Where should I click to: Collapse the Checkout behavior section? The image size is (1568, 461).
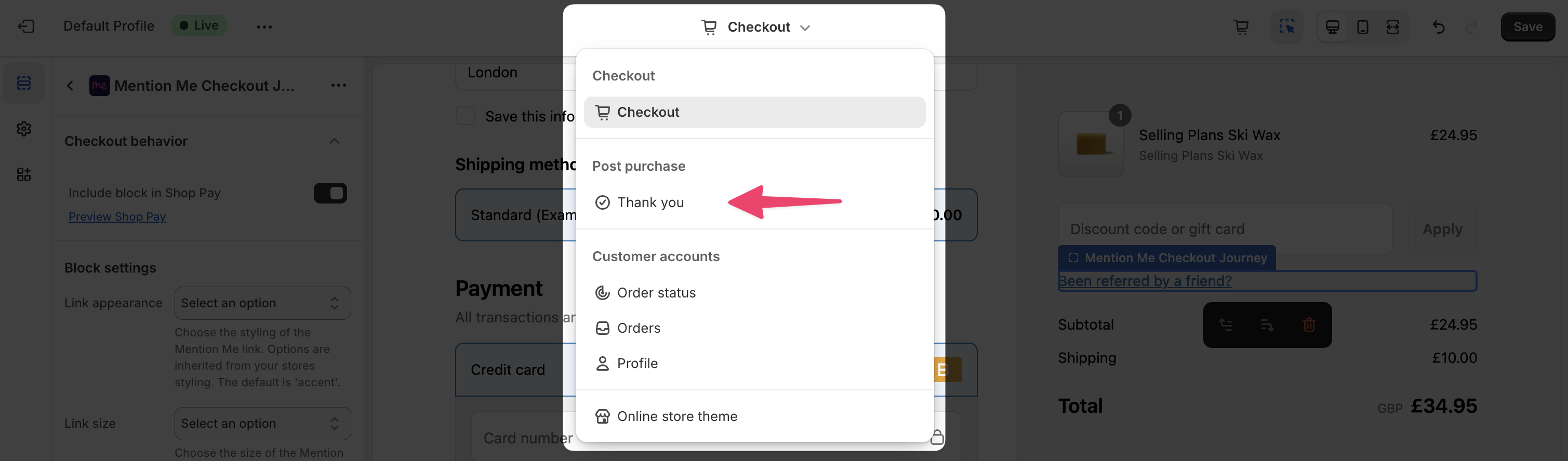(x=334, y=141)
